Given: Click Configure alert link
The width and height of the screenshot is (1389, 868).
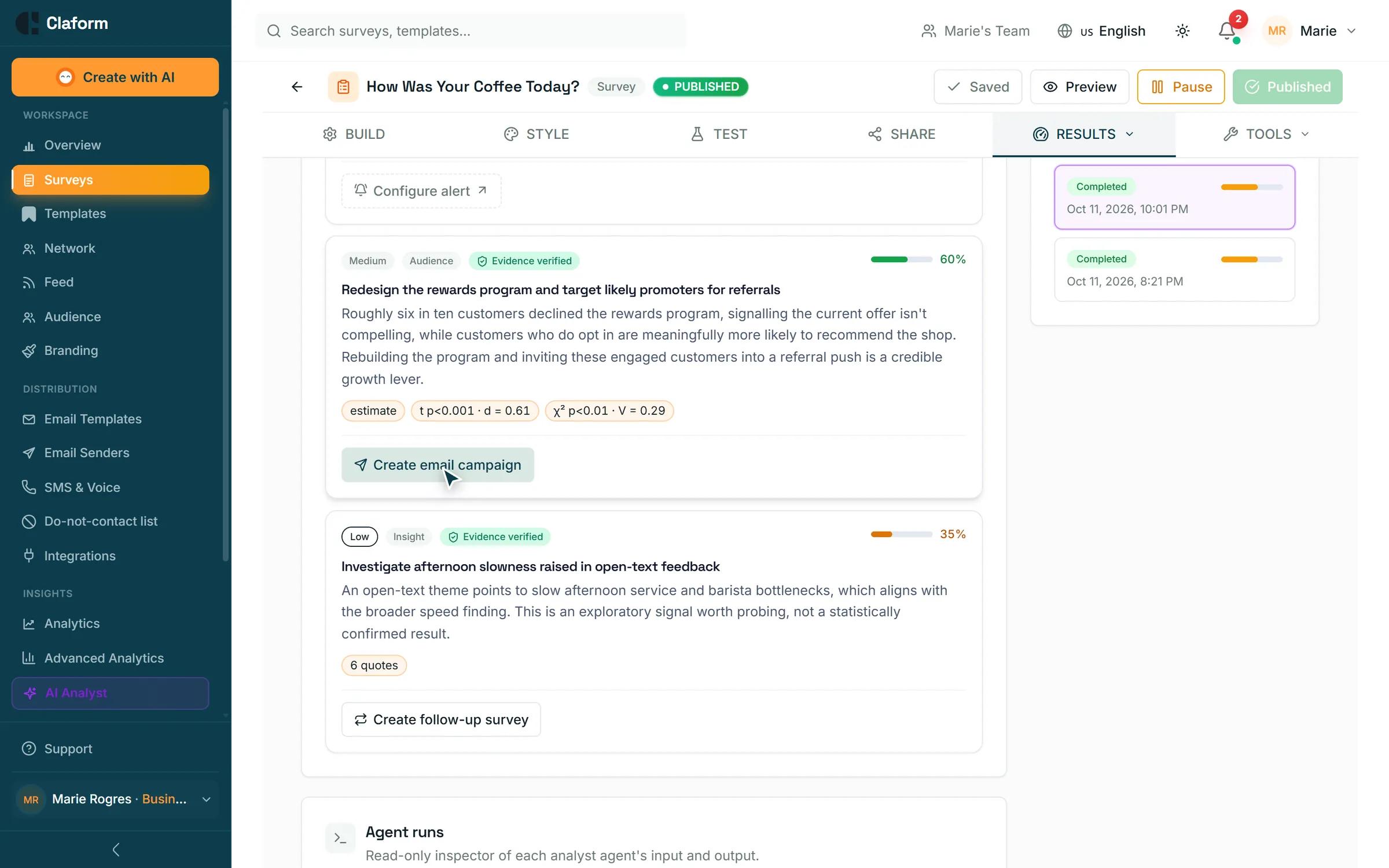Looking at the screenshot, I should 421,191.
